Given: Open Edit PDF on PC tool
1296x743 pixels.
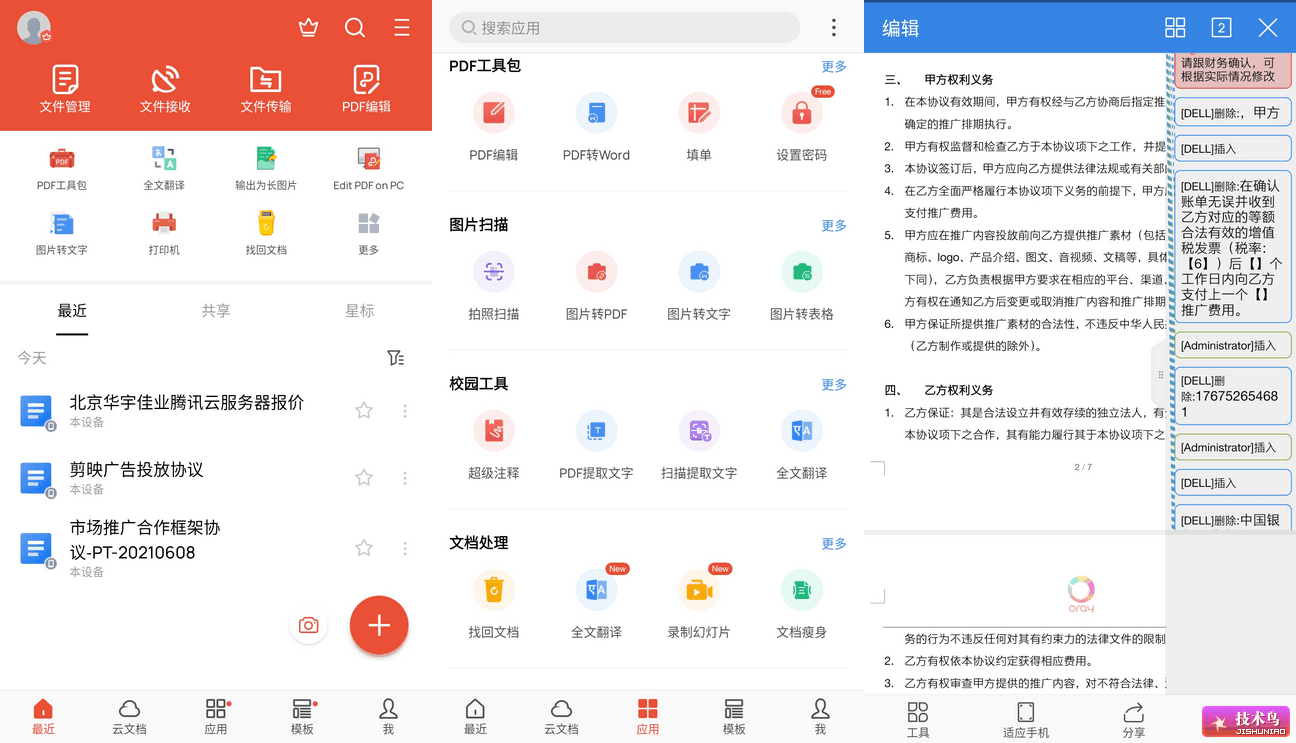Looking at the screenshot, I should pyautogui.click(x=369, y=168).
